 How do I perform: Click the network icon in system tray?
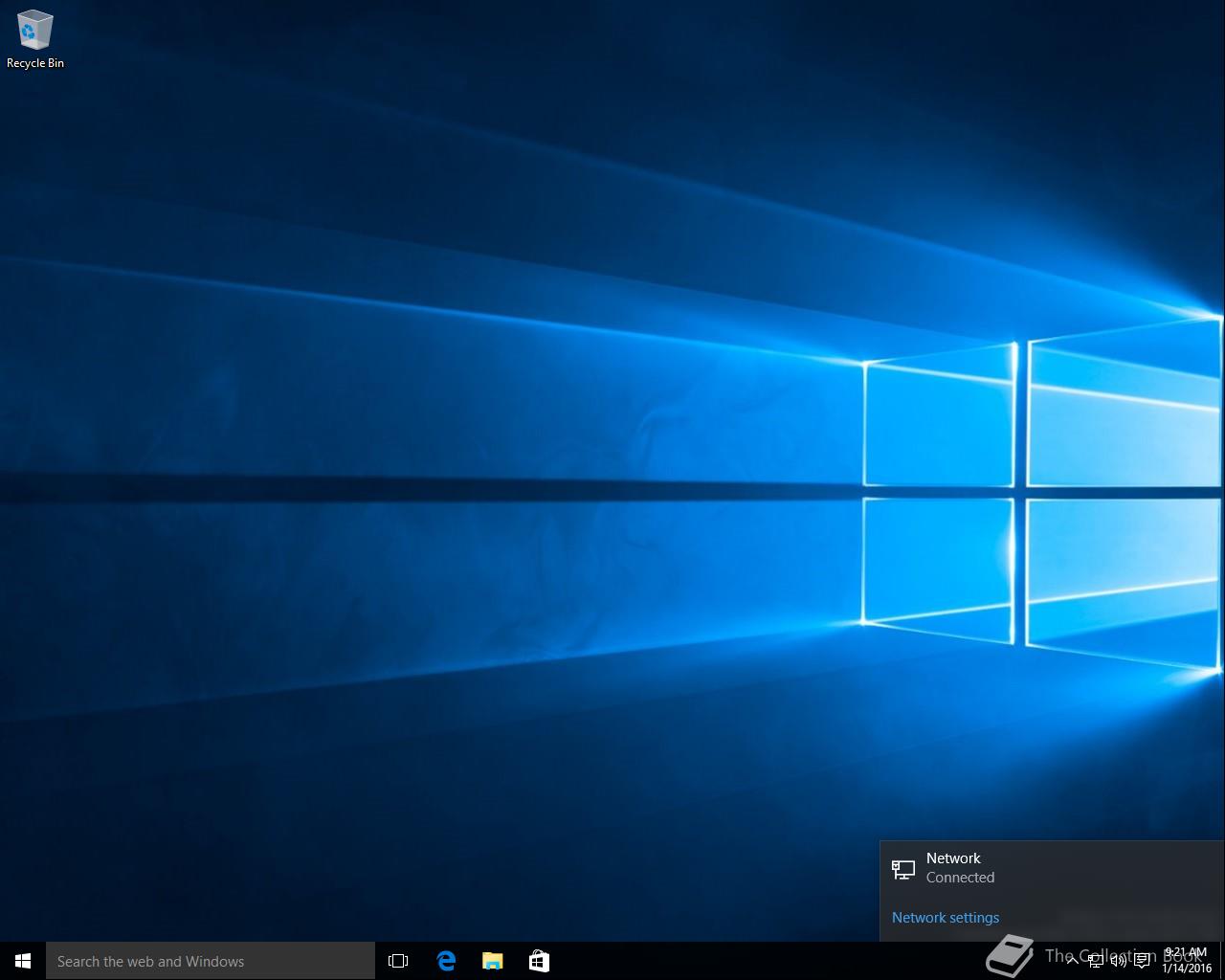(x=1096, y=961)
